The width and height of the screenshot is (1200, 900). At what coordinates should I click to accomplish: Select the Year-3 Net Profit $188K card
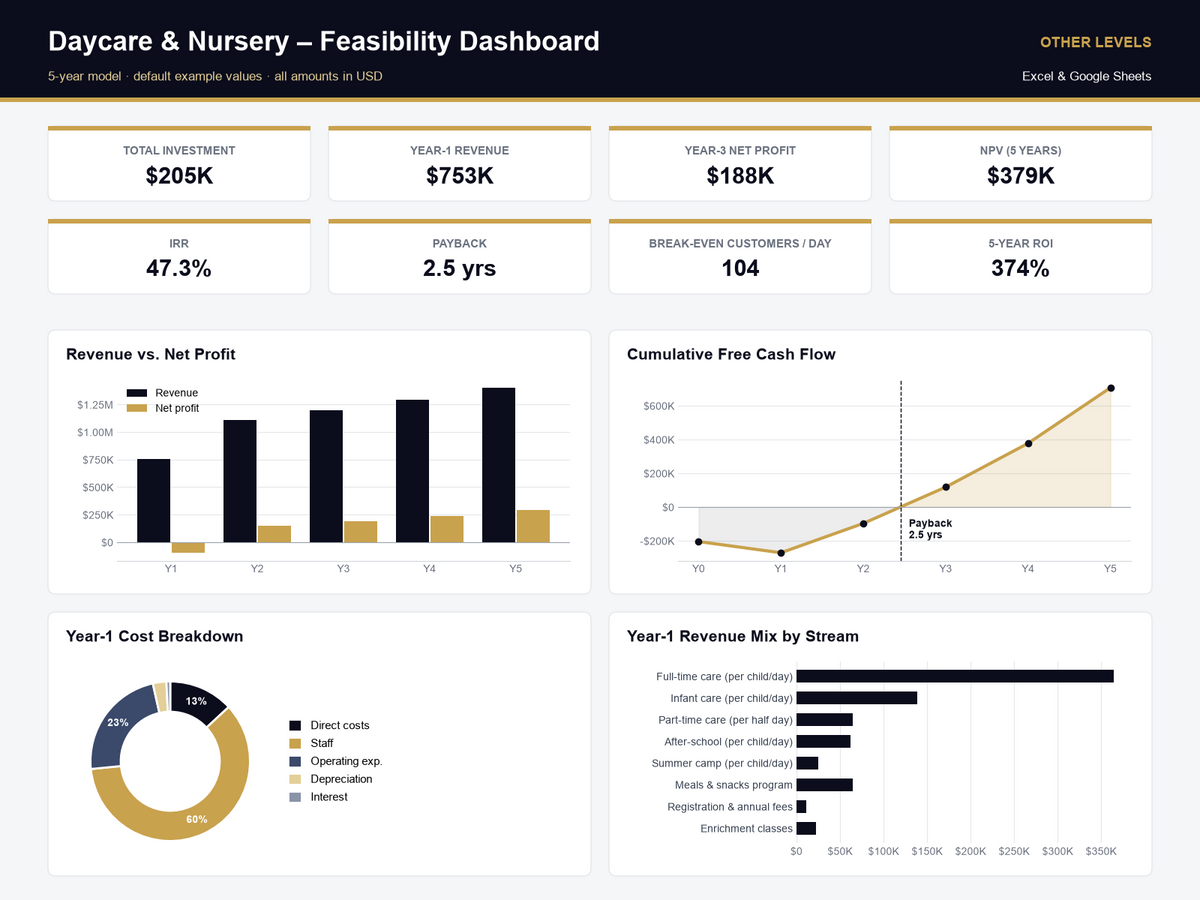pos(740,164)
